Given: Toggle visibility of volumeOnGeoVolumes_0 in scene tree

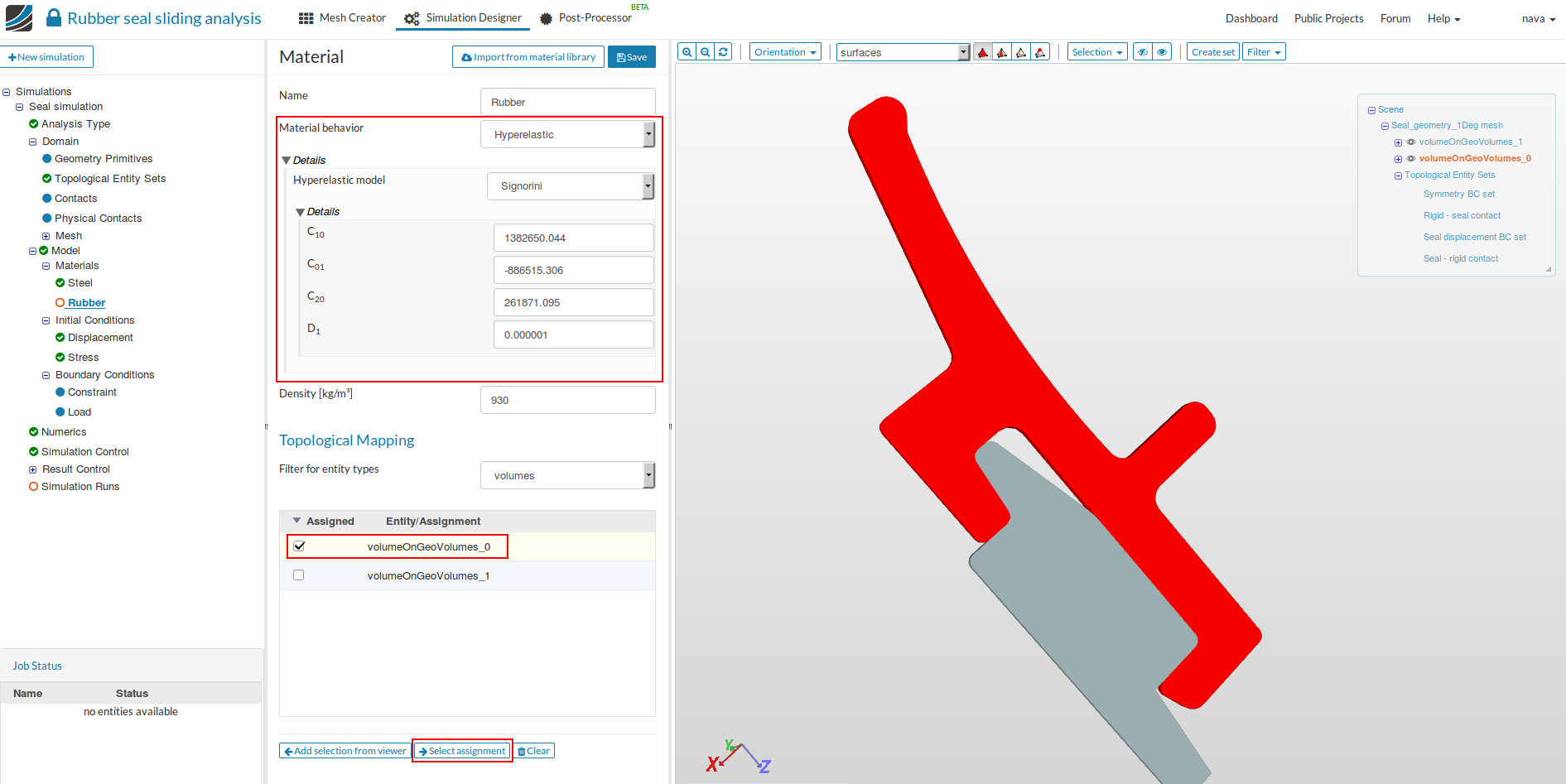Looking at the screenshot, I should click(1411, 159).
